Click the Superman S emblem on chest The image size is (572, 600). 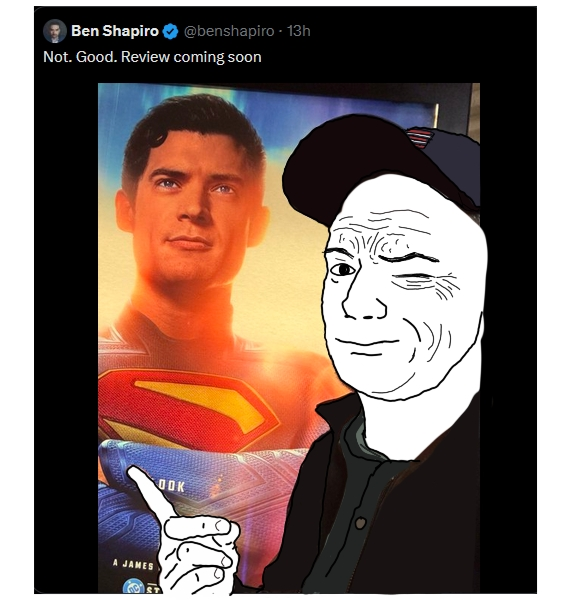[187, 408]
